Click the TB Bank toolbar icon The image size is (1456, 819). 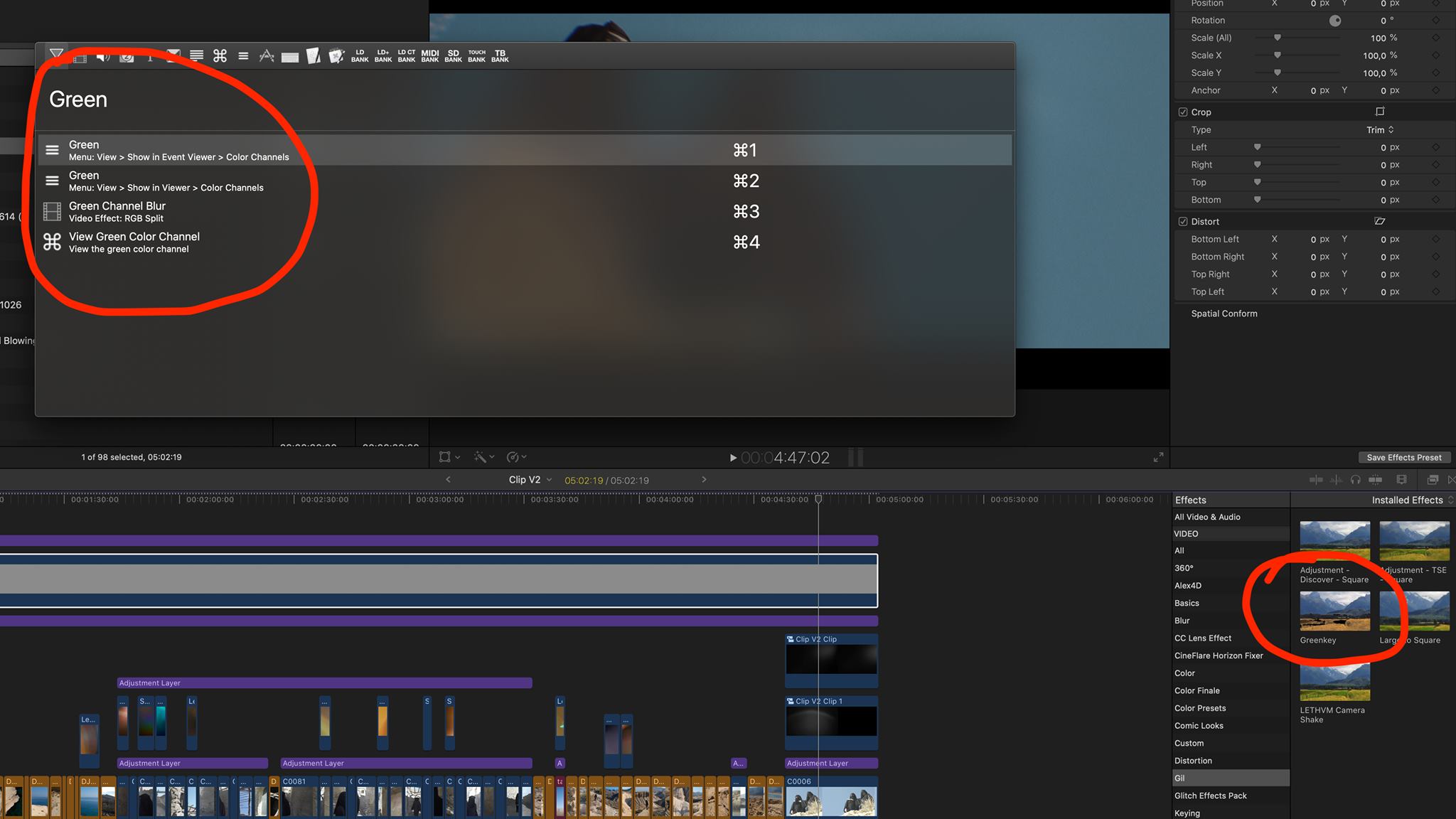pos(500,55)
